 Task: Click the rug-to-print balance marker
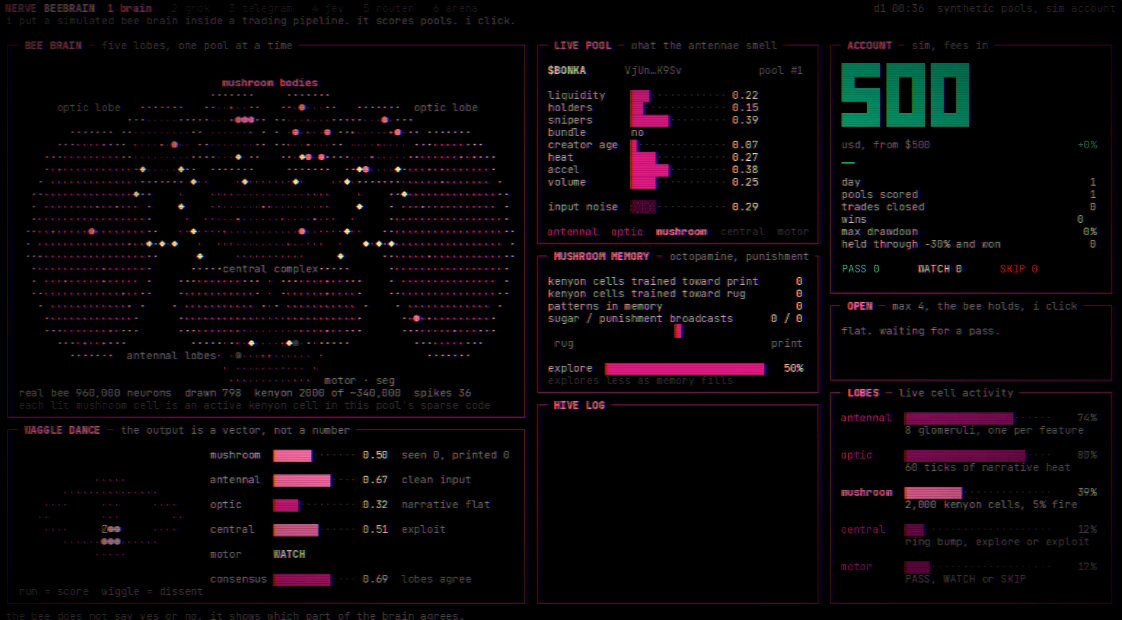point(678,331)
